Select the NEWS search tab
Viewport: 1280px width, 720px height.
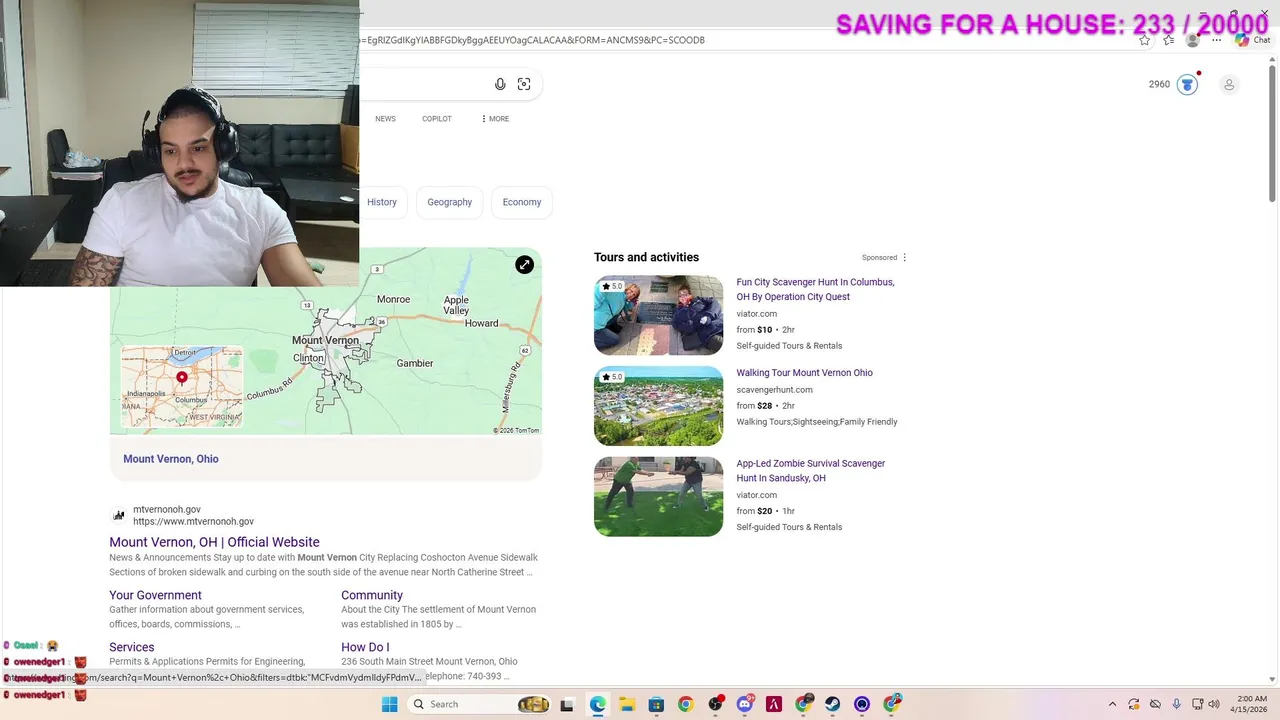point(385,119)
